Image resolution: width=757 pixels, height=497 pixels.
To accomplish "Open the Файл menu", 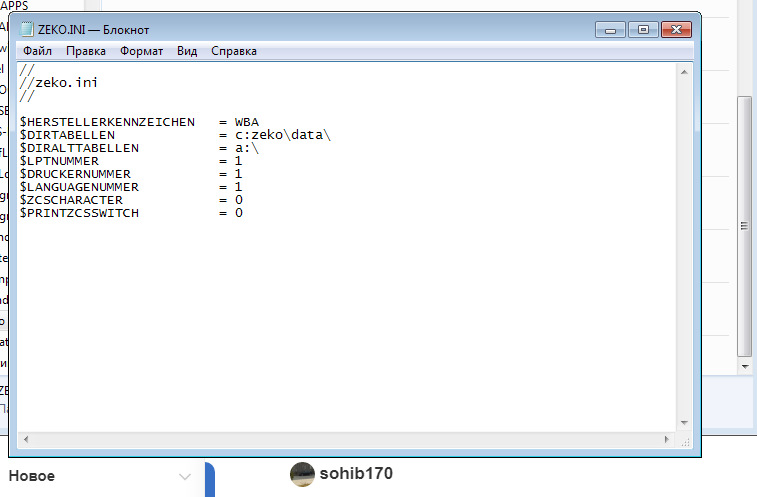I will coord(38,51).
